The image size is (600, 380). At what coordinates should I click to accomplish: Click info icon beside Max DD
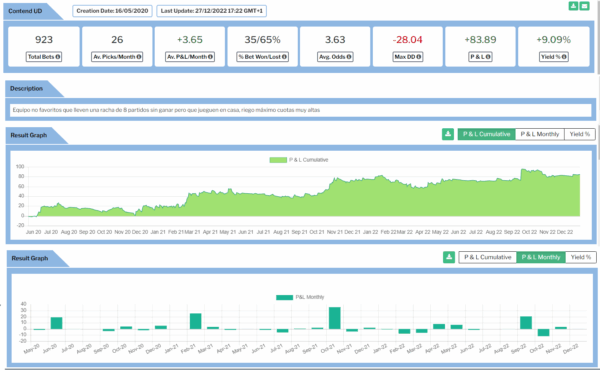tap(419, 57)
